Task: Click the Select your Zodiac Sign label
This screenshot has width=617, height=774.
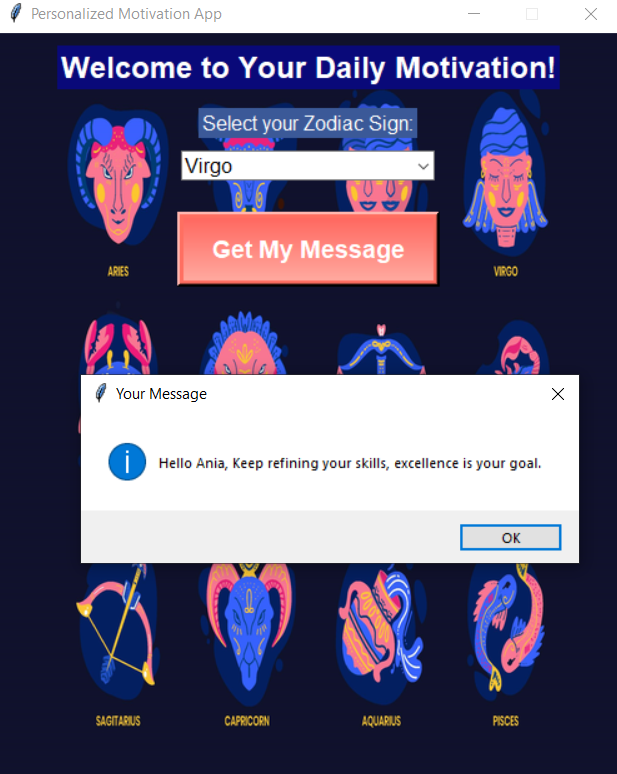Action: coord(308,123)
